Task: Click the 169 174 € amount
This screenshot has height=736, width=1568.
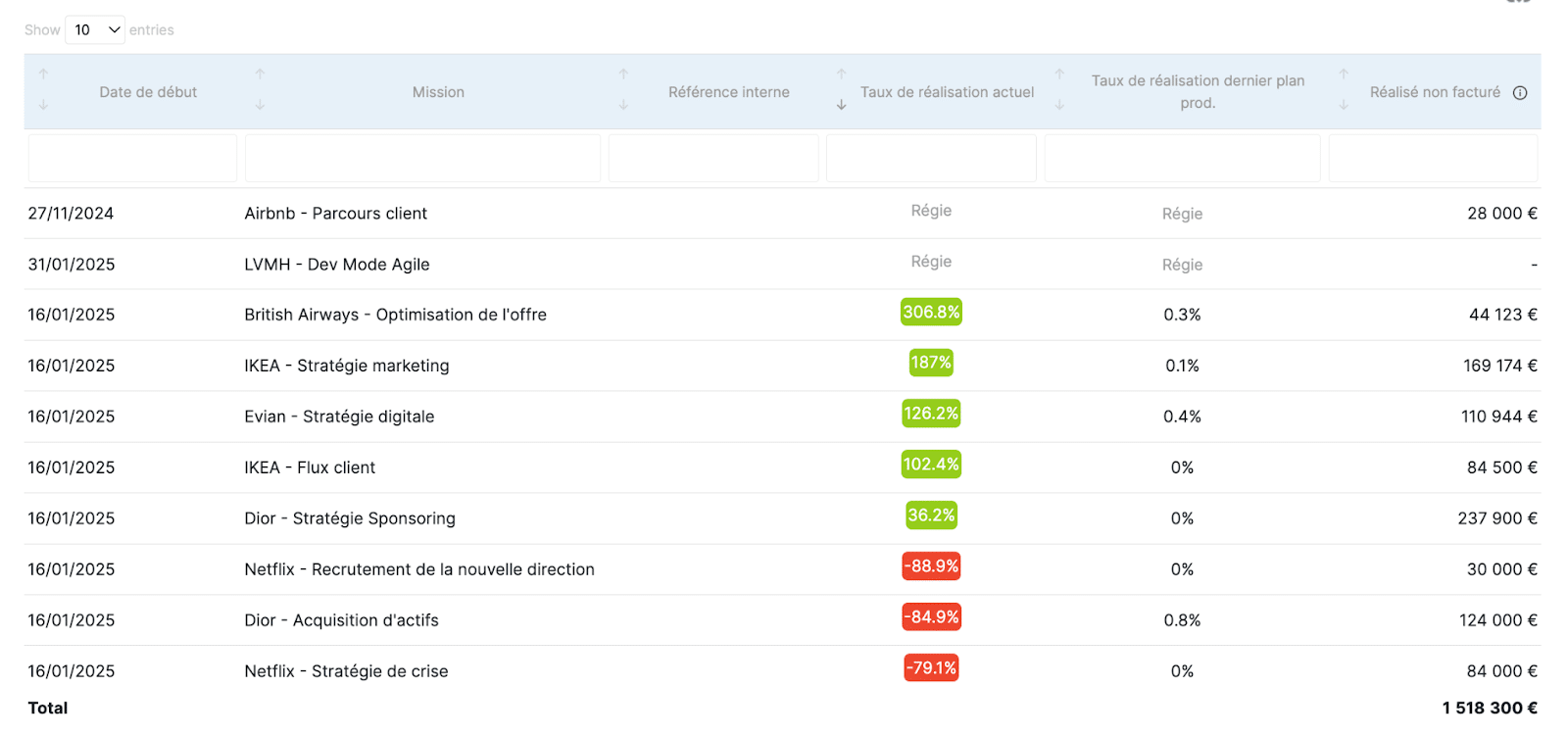Action: click(1500, 366)
